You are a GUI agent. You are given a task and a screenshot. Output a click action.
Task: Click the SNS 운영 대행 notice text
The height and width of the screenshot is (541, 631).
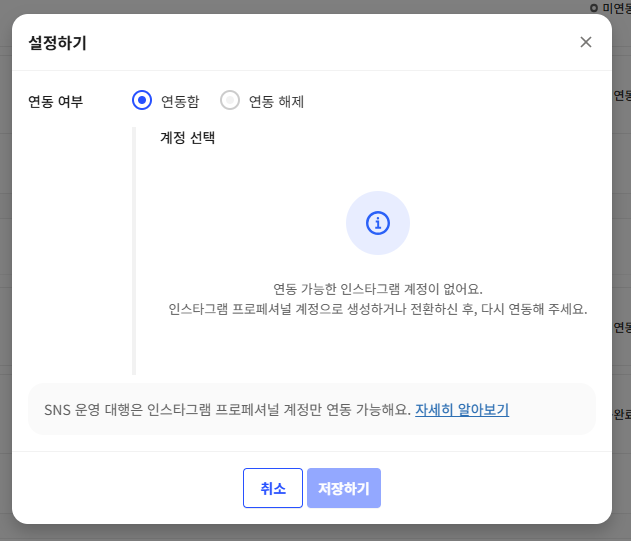click(x=228, y=409)
